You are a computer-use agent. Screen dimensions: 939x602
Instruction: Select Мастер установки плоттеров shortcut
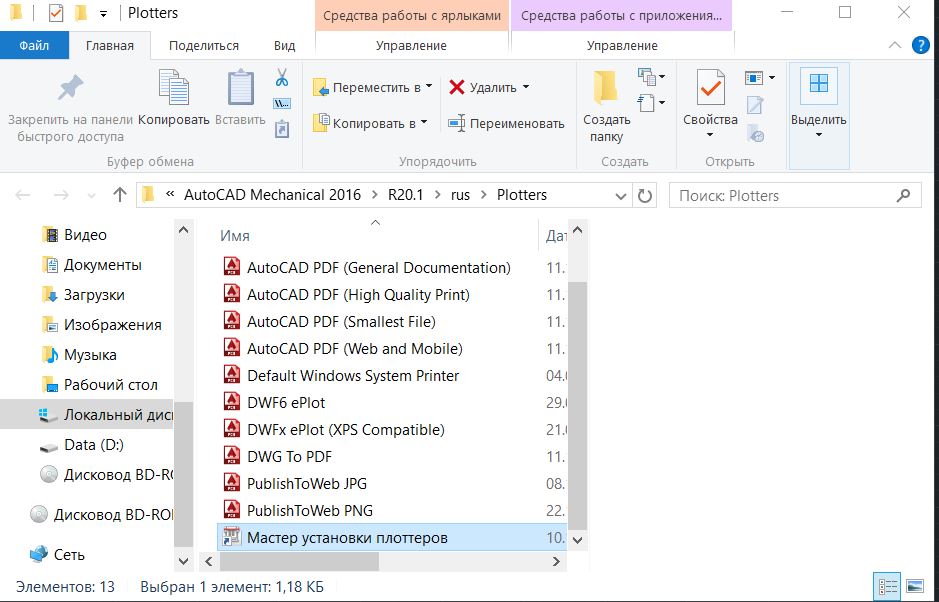[392, 537]
